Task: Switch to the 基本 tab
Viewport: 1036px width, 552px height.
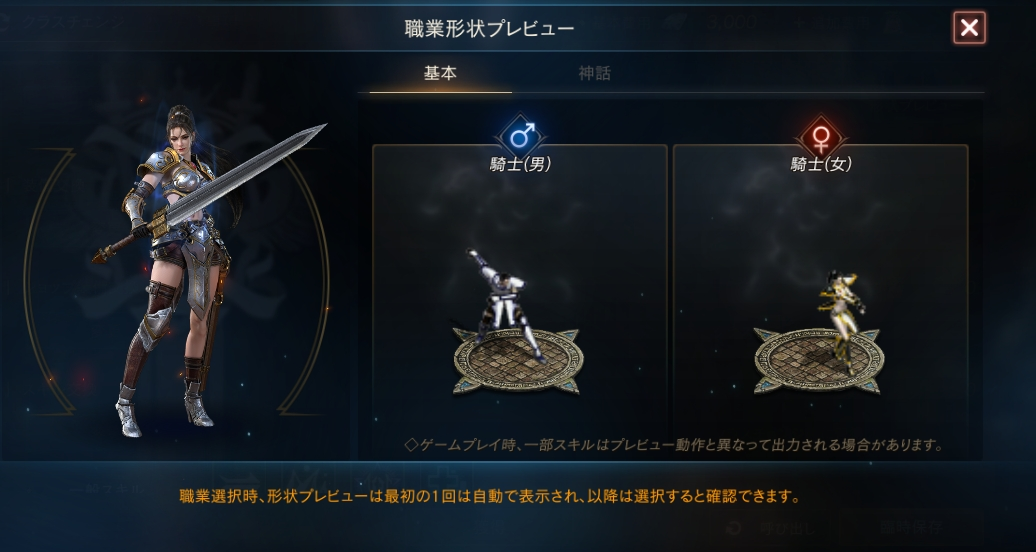Action: 440,73
